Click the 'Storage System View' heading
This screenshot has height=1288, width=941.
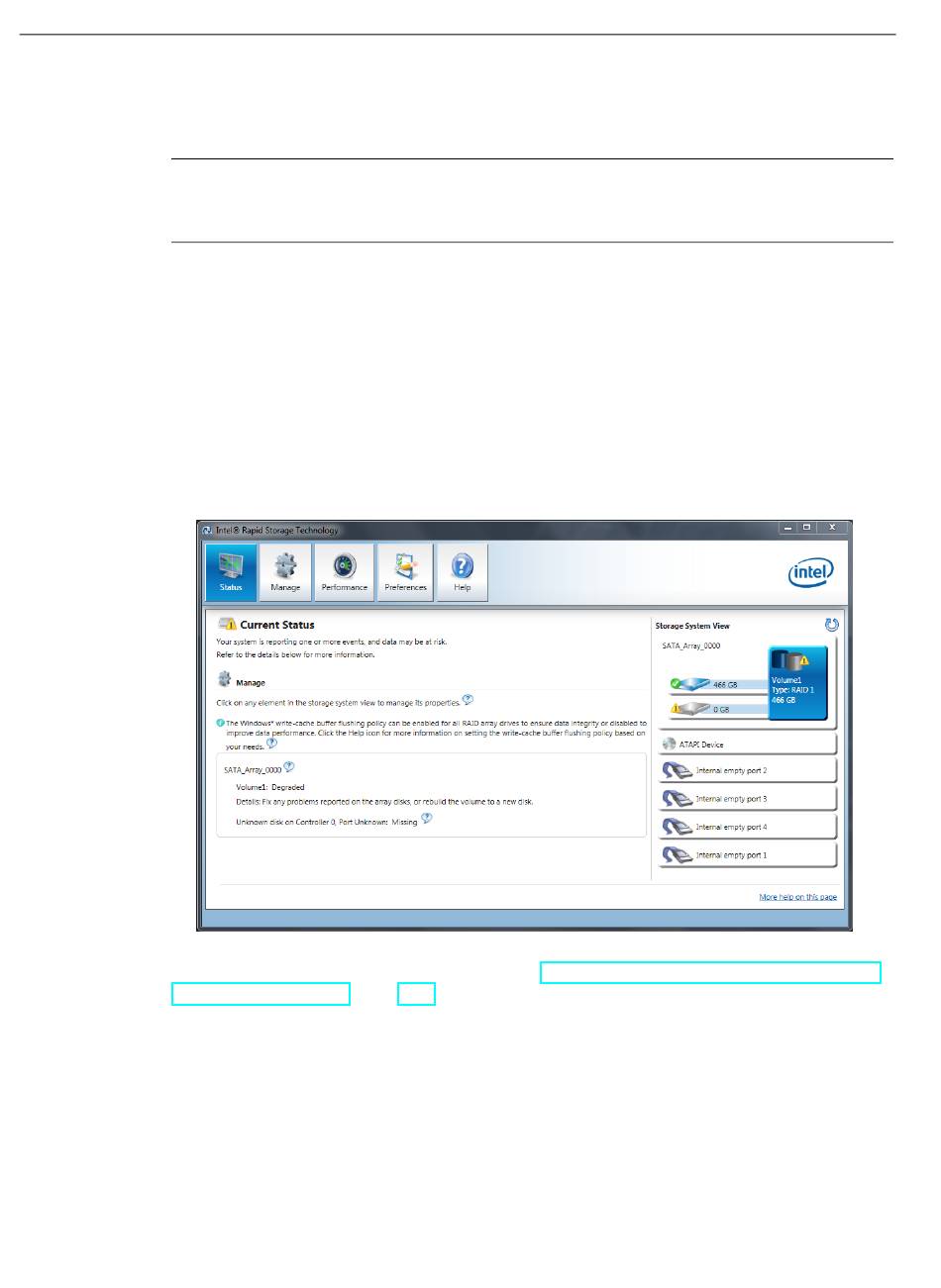(692, 626)
